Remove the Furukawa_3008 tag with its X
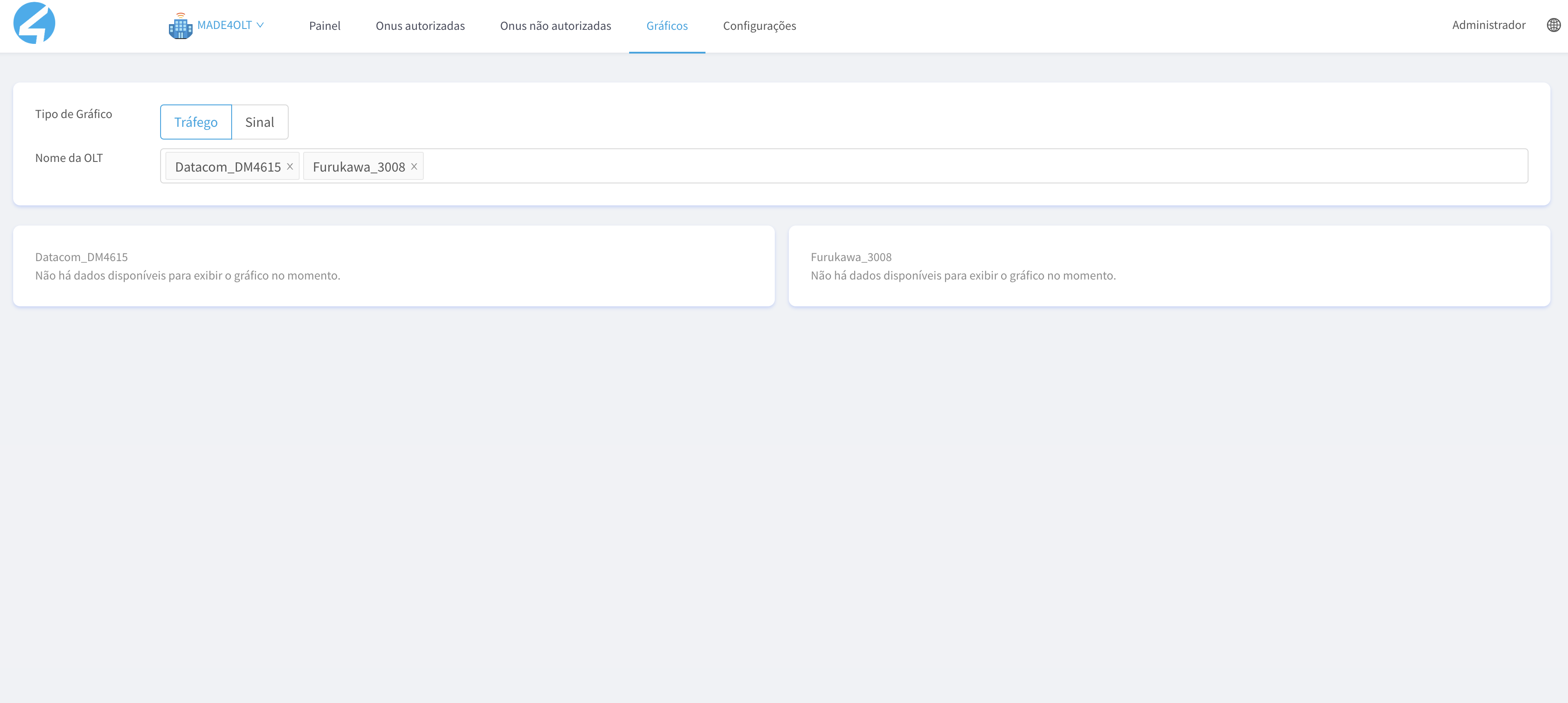Viewport: 1568px width, 703px height. point(414,166)
